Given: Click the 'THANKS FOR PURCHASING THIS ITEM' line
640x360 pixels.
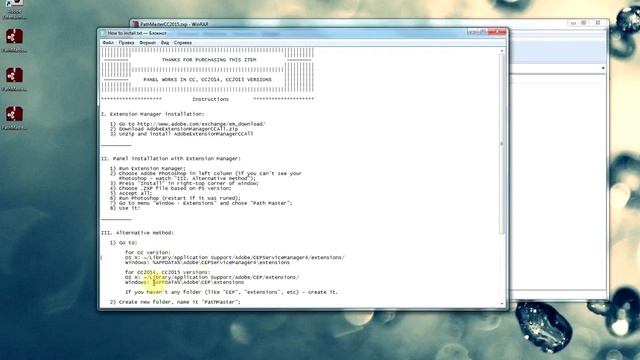Looking at the screenshot, I should point(209,60).
